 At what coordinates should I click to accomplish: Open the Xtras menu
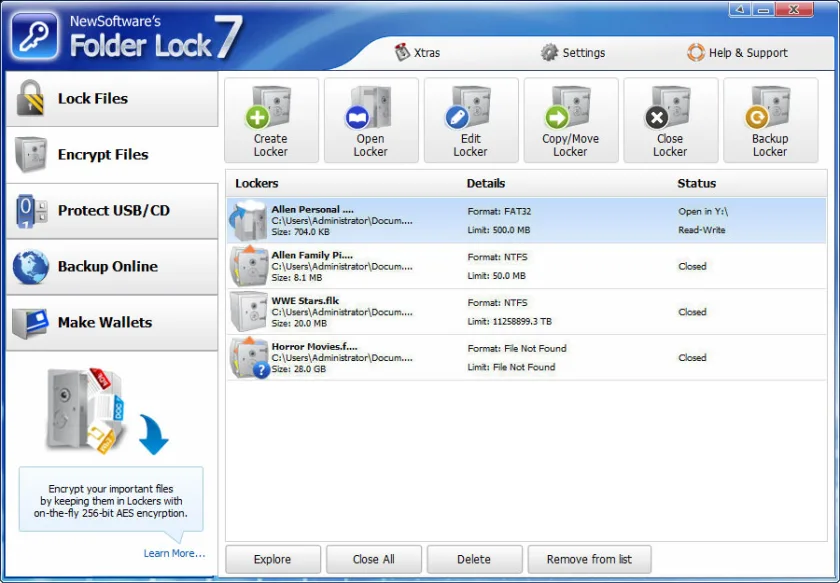pyautogui.click(x=418, y=53)
